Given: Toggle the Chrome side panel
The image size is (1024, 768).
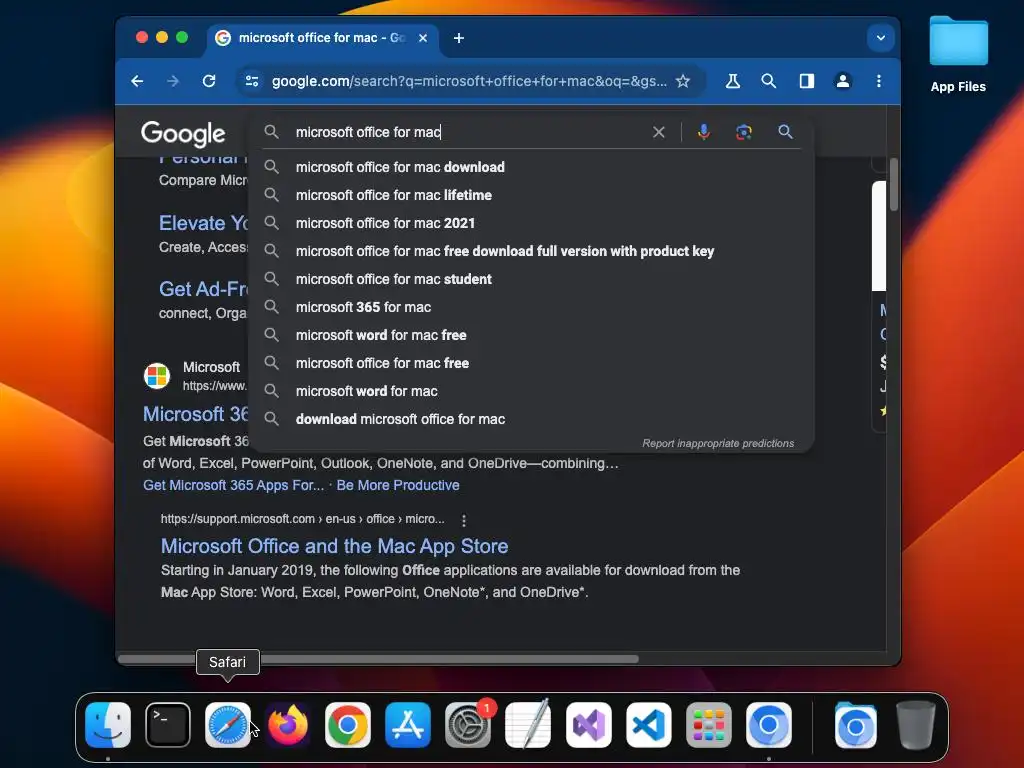Looking at the screenshot, I should (807, 81).
